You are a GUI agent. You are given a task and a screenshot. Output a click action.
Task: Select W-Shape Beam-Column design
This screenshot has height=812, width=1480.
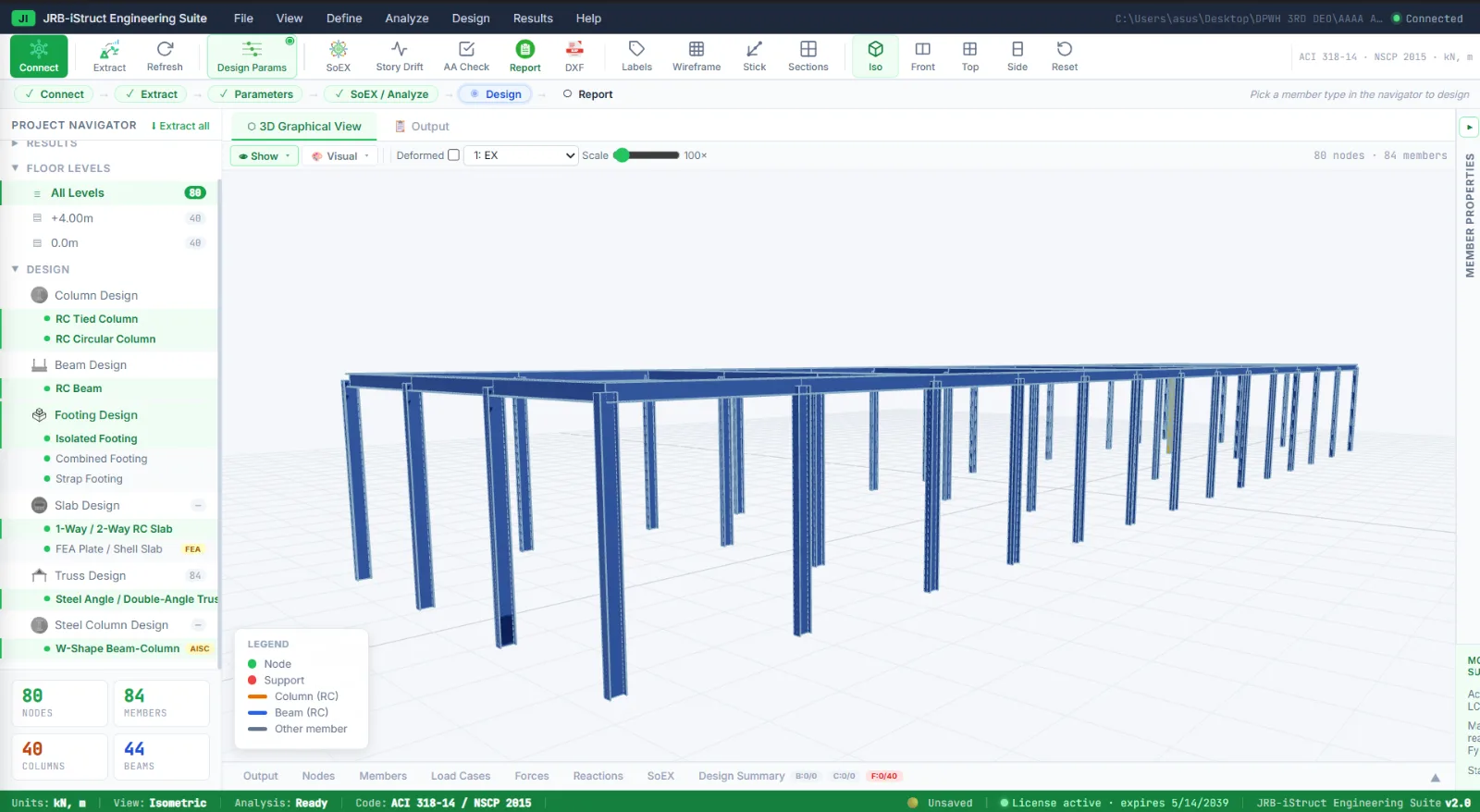coord(117,648)
